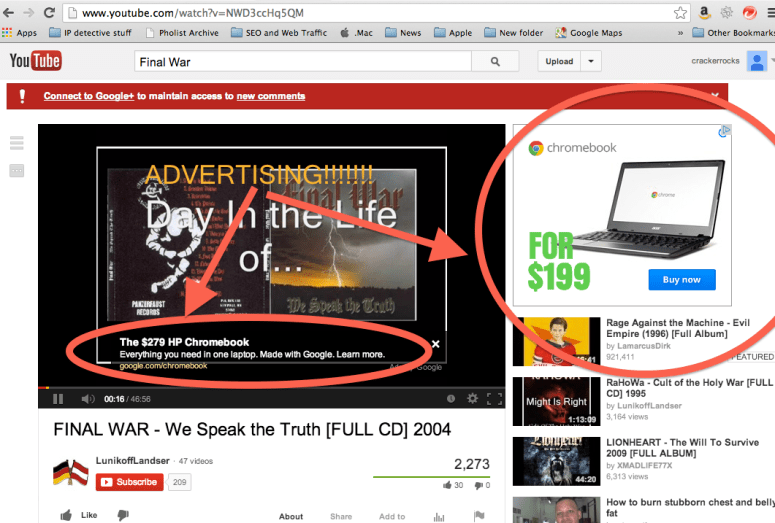The width and height of the screenshot is (775, 523).
Task: Go to YouTube home logo
Action: 34,62
